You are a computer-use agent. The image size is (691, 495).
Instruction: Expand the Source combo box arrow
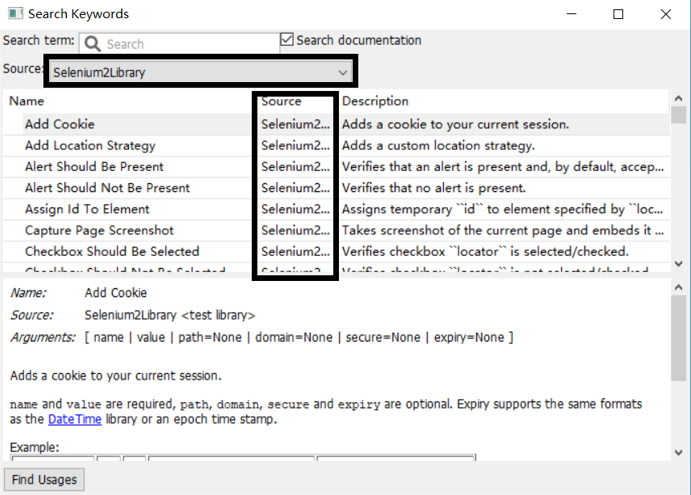343,72
